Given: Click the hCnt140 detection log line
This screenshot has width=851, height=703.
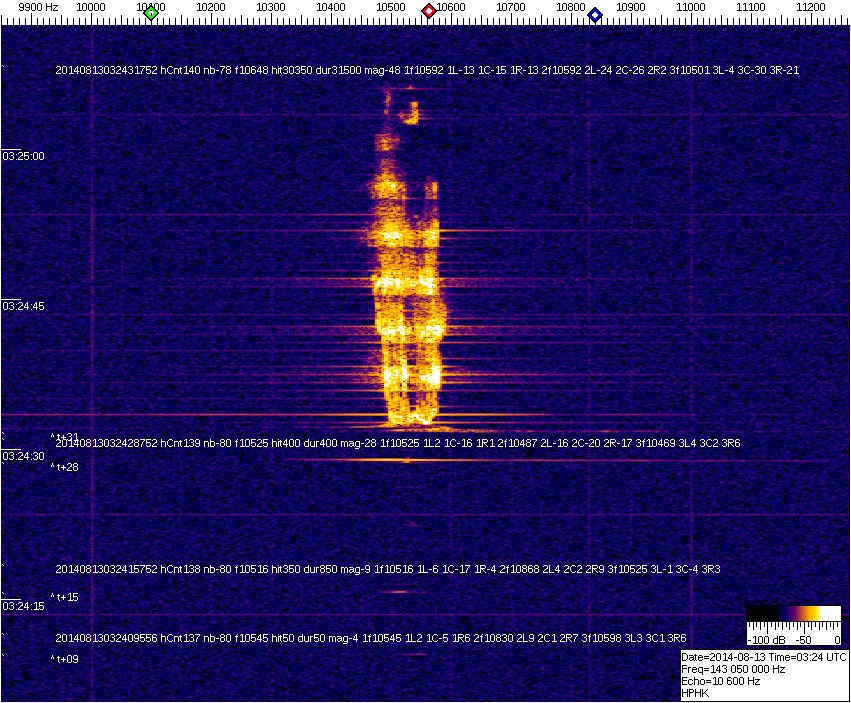Looking at the screenshot, I should [426, 70].
